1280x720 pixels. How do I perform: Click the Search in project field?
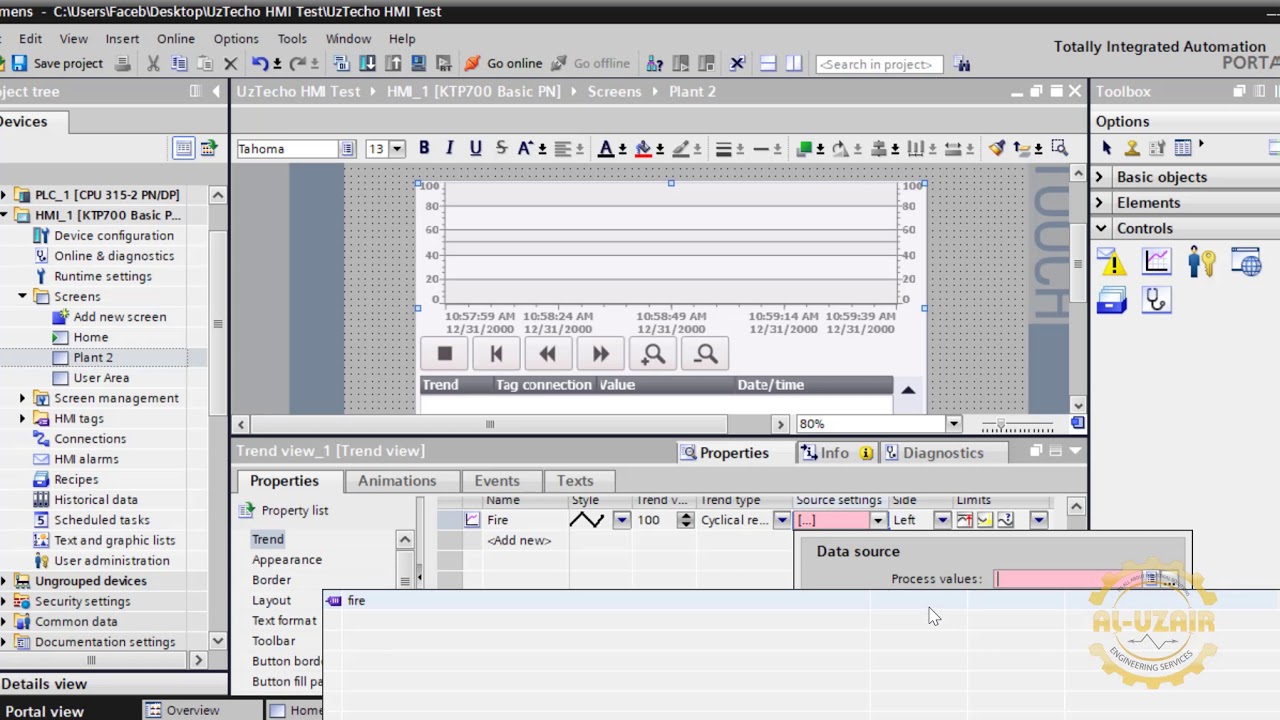pyautogui.click(x=879, y=64)
